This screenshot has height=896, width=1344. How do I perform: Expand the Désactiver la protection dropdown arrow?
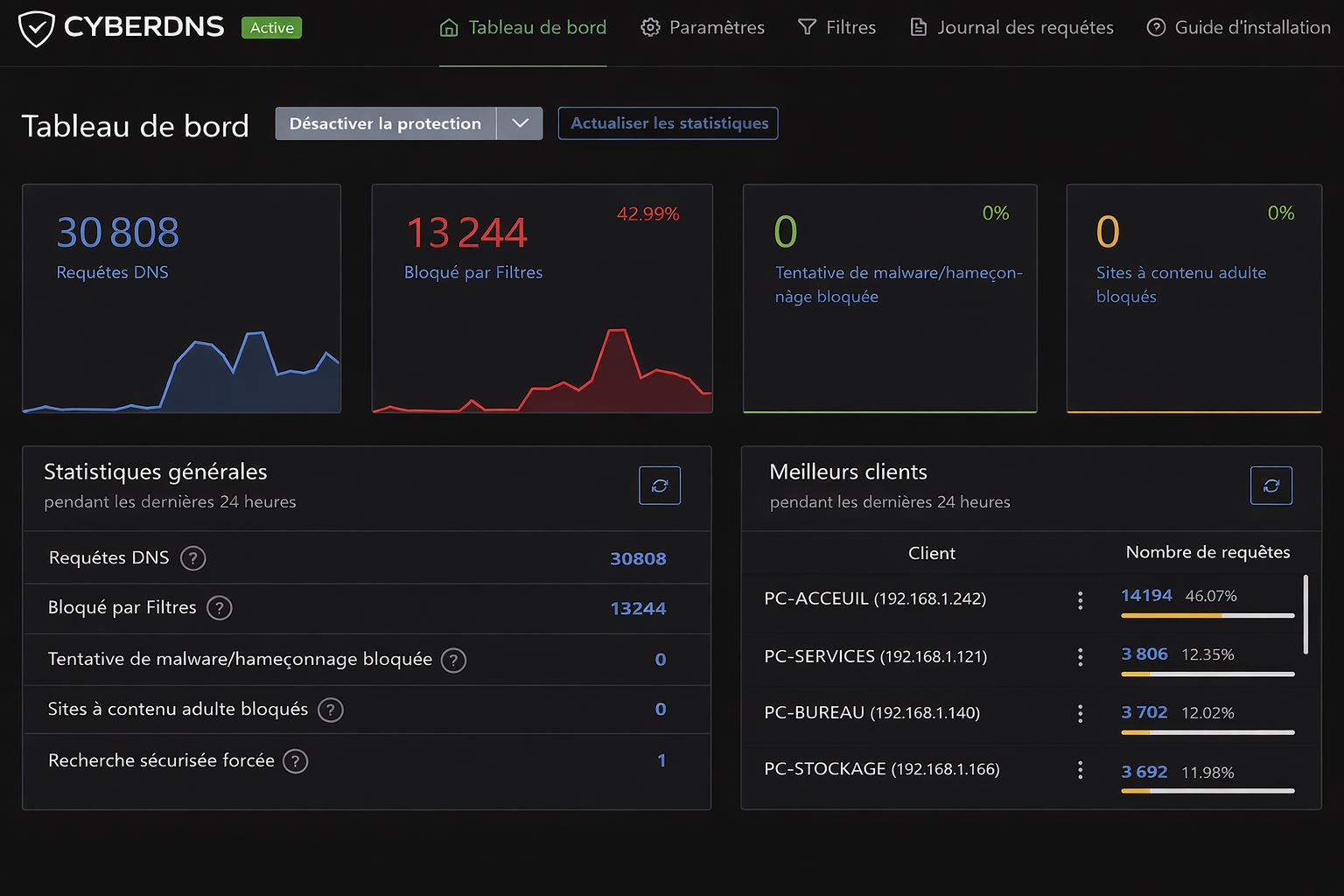click(x=520, y=123)
